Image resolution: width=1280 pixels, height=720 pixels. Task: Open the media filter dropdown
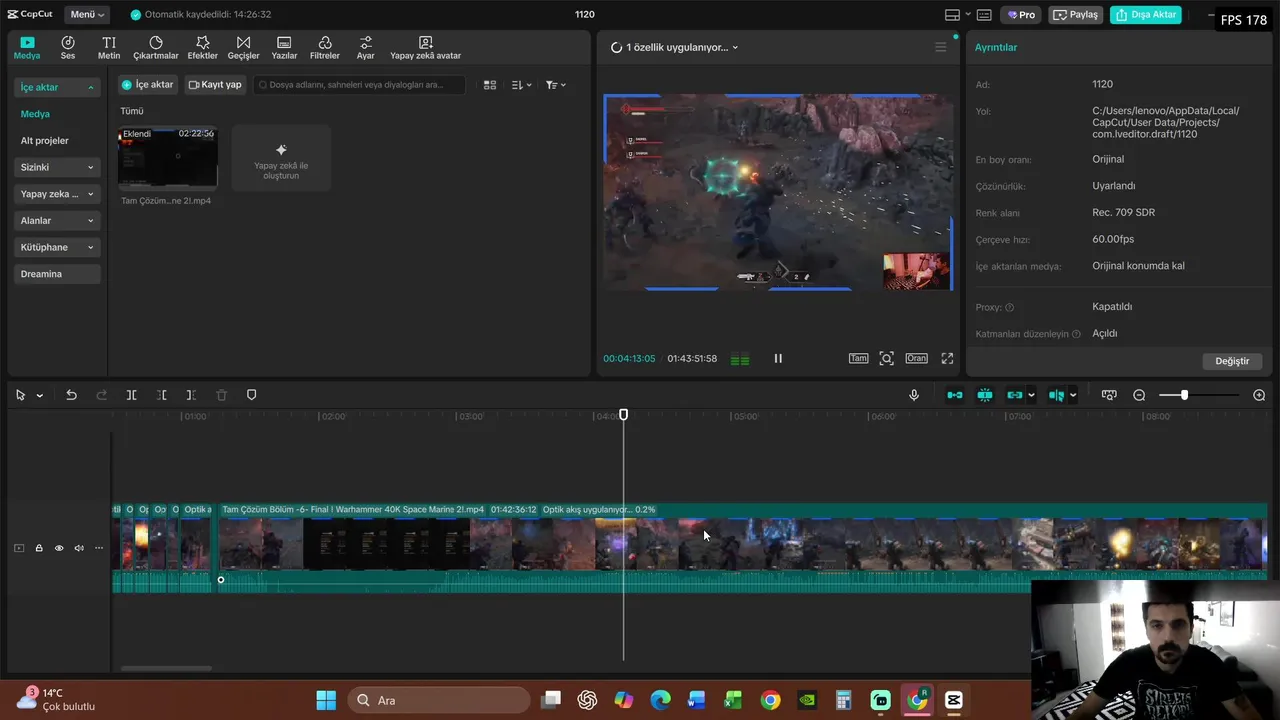[x=556, y=85]
